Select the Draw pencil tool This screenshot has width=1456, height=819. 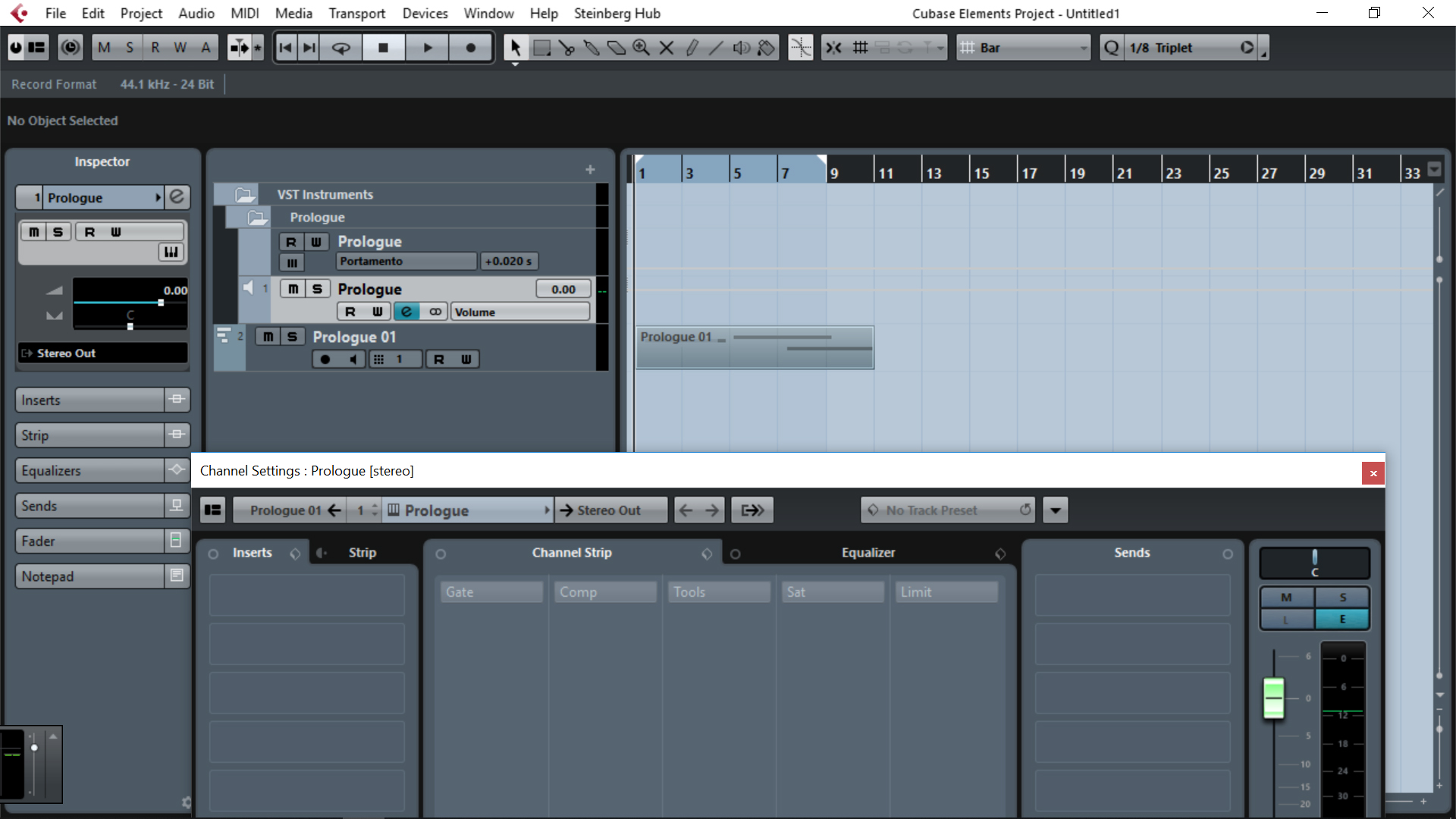692,48
